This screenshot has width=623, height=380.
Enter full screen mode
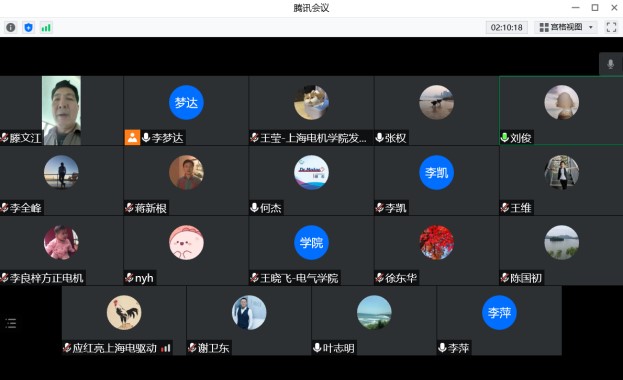coord(611,27)
